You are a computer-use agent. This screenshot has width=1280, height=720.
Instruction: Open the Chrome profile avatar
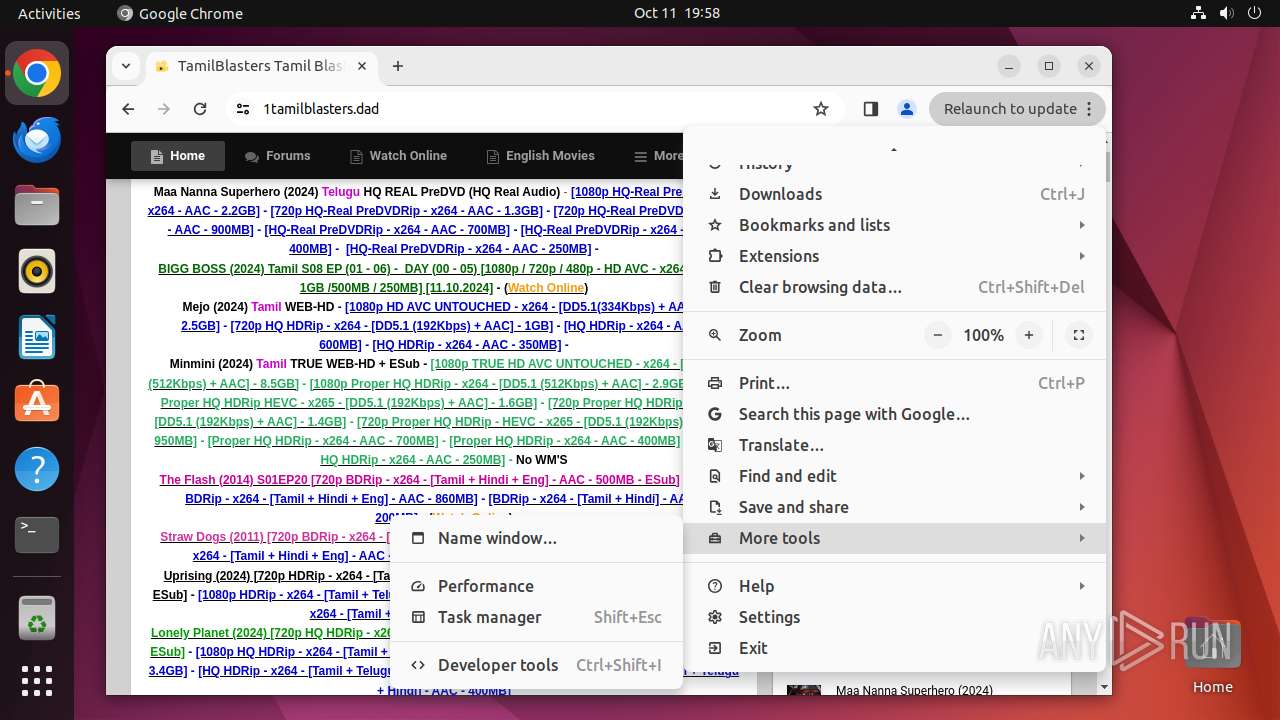pyautogui.click(x=907, y=109)
